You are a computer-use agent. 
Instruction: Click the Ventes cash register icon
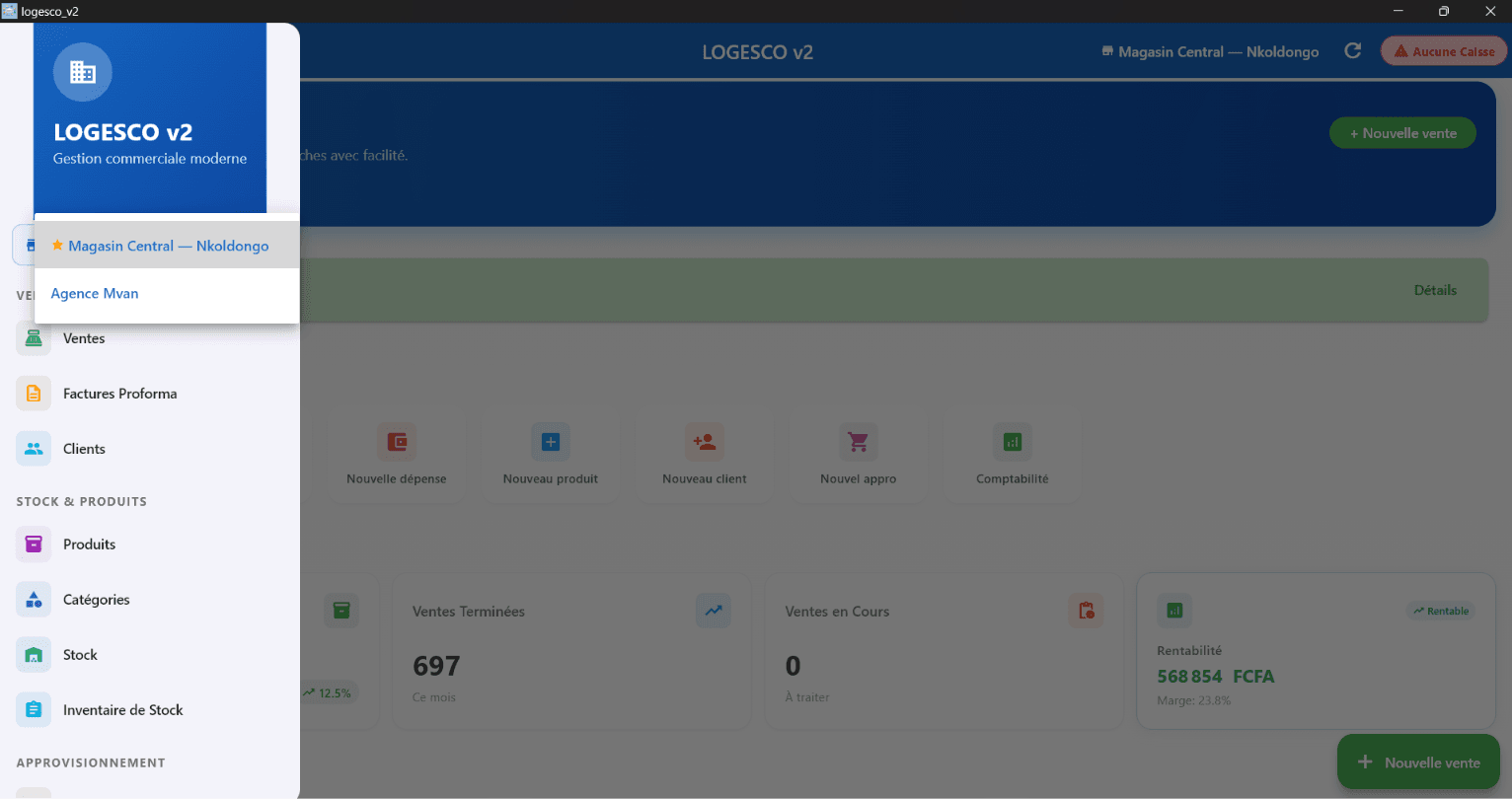34,338
